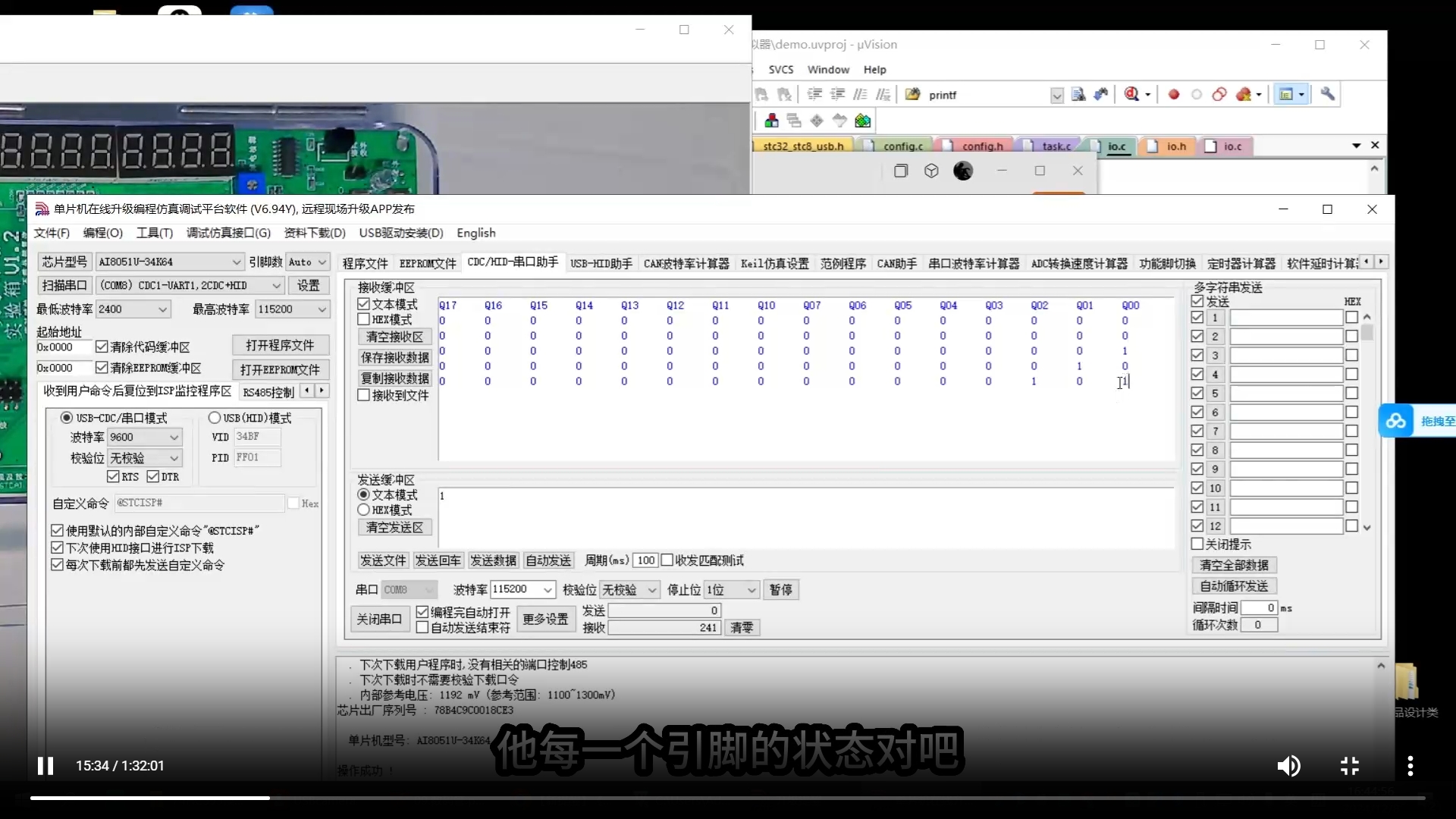The image size is (1456, 819).
Task: Click the 清零 counter reset button
Action: [x=742, y=627]
